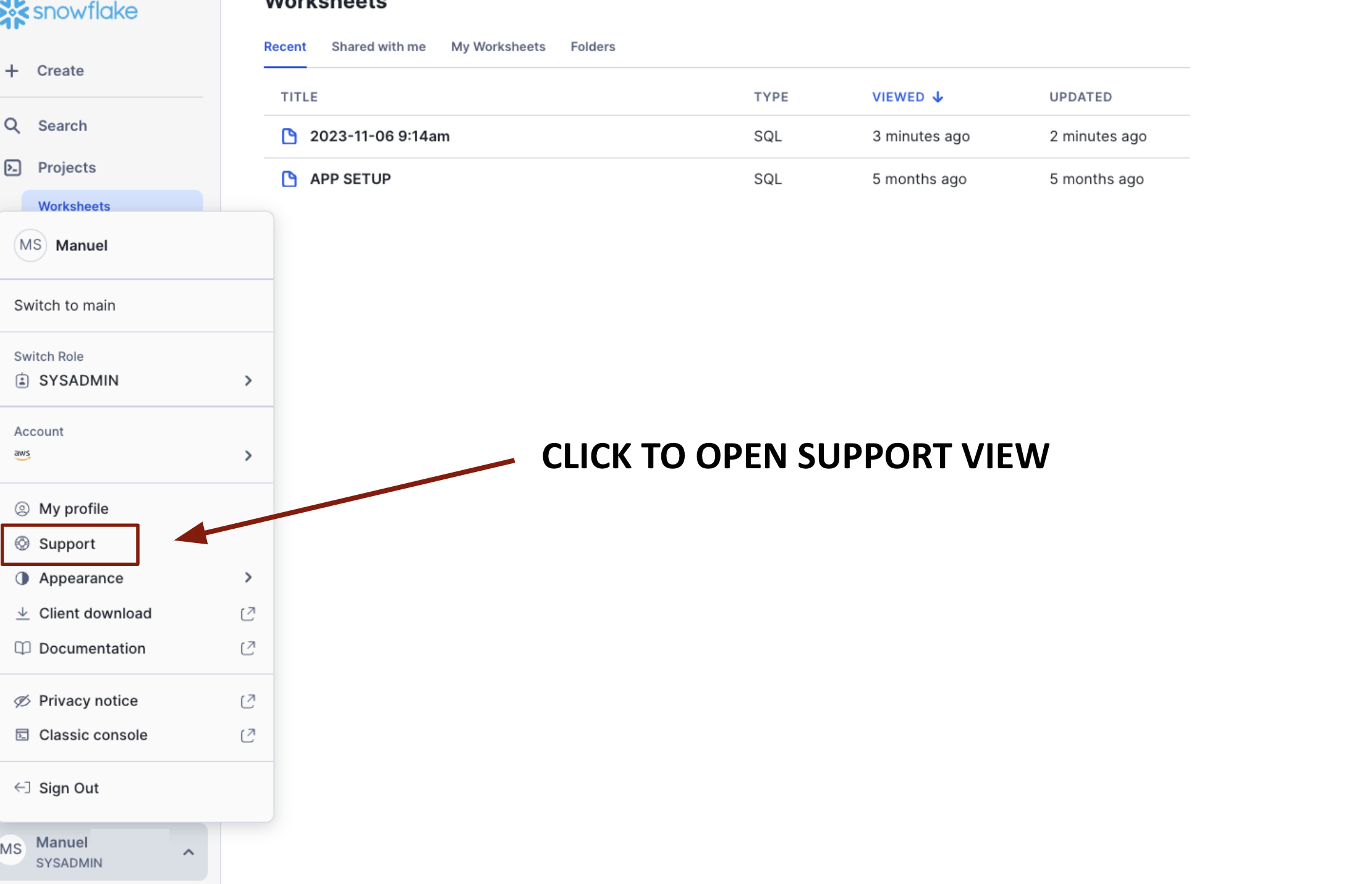This screenshot has width=1372, height=884.
Task: Open Search from the sidebar
Action: [62, 125]
